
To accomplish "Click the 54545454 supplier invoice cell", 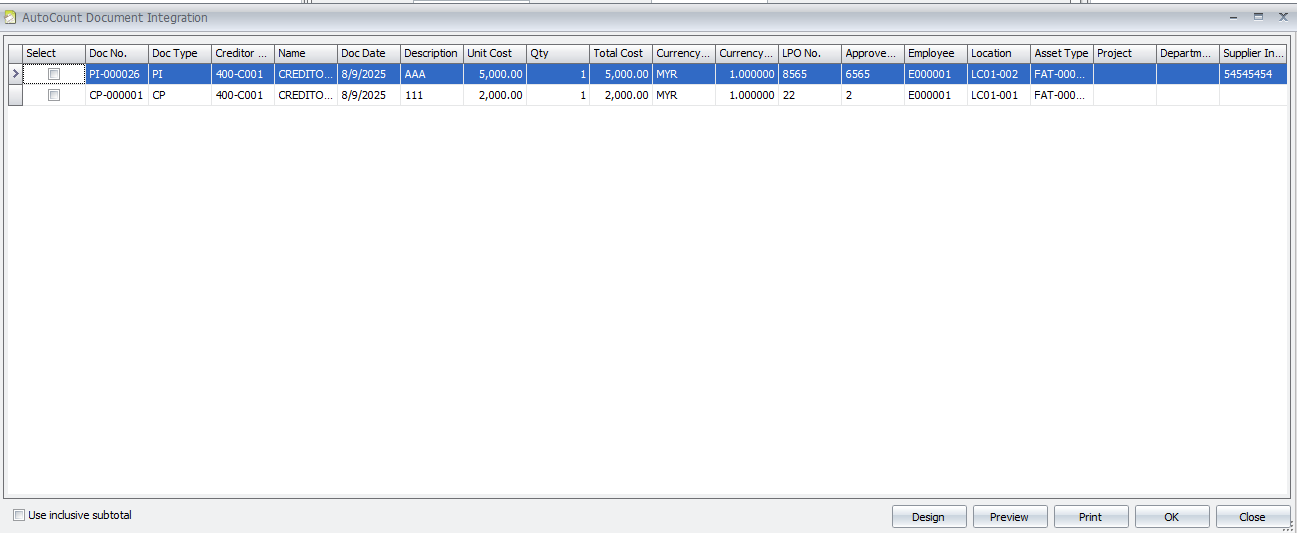I will pos(1253,74).
